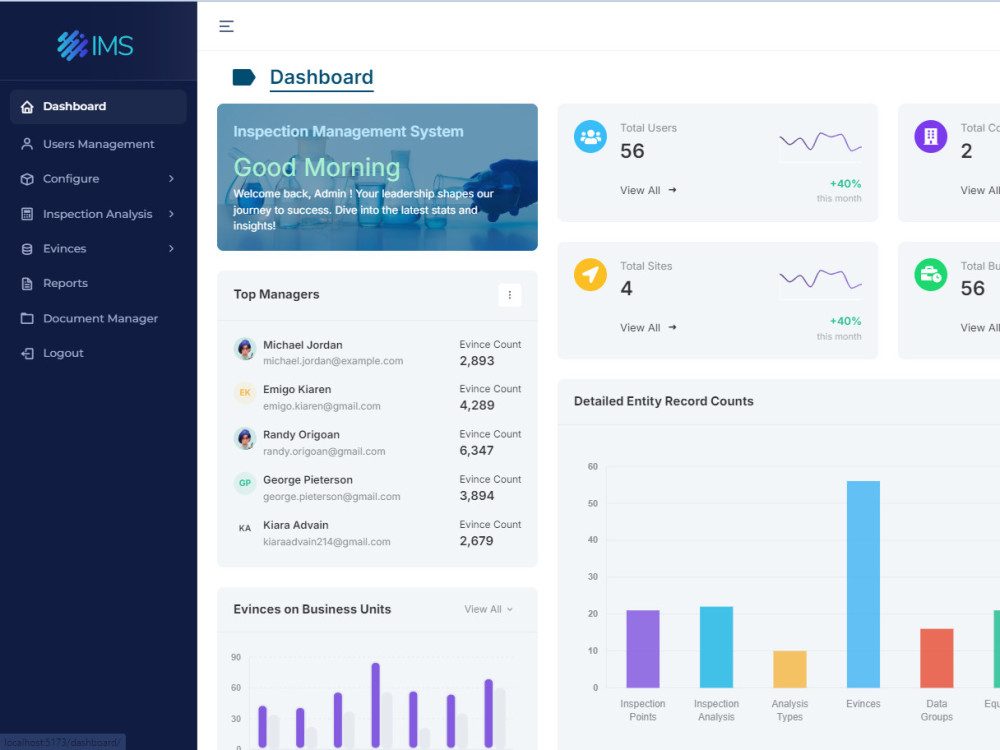Expand the Inspection Analysis submenu chevron
This screenshot has width=1000, height=750.
pos(171,214)
